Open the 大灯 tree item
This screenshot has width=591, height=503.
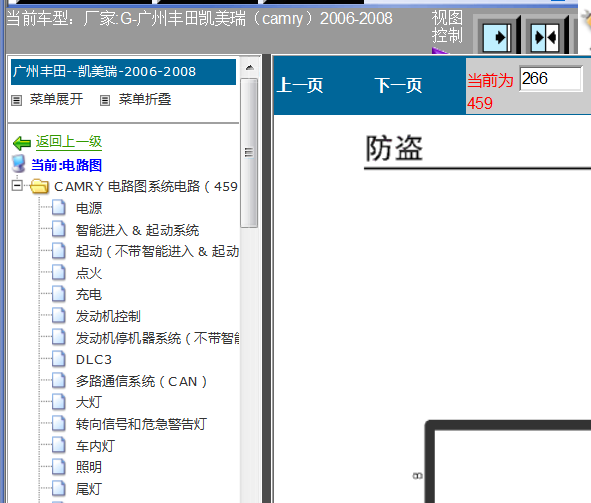coord(89,402)
